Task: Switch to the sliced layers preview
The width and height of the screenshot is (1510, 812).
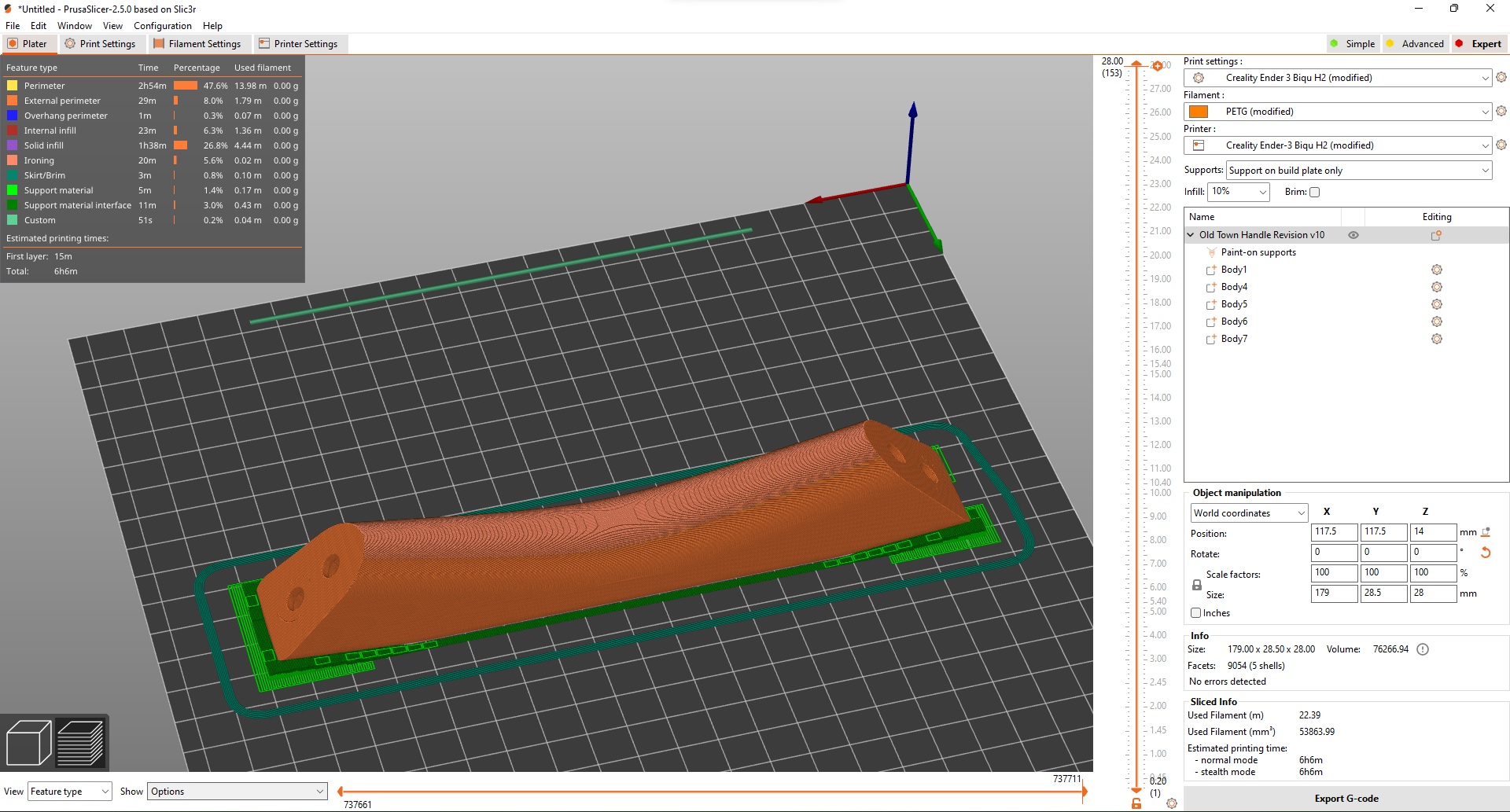Action: click(x=80, y=743)
